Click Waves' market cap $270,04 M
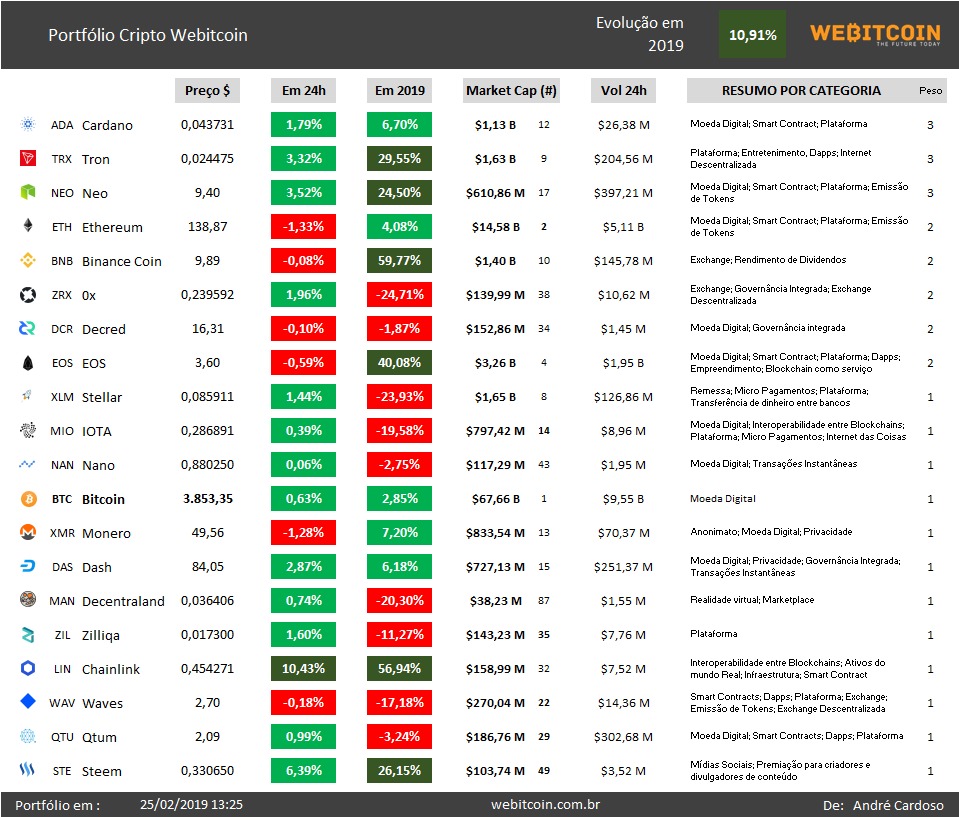Image resolution: width=959 pixels, height=817 pixels. (x=495, y=703)
